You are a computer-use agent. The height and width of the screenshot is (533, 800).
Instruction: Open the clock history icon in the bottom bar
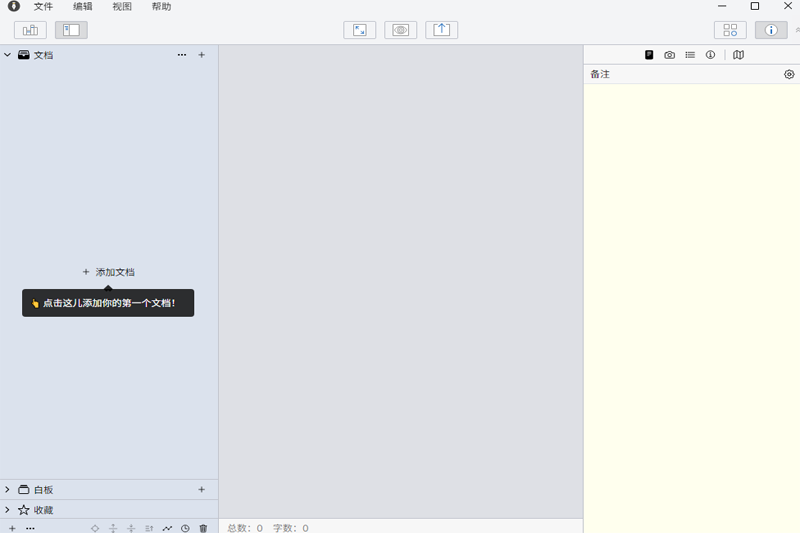[185, 528]
